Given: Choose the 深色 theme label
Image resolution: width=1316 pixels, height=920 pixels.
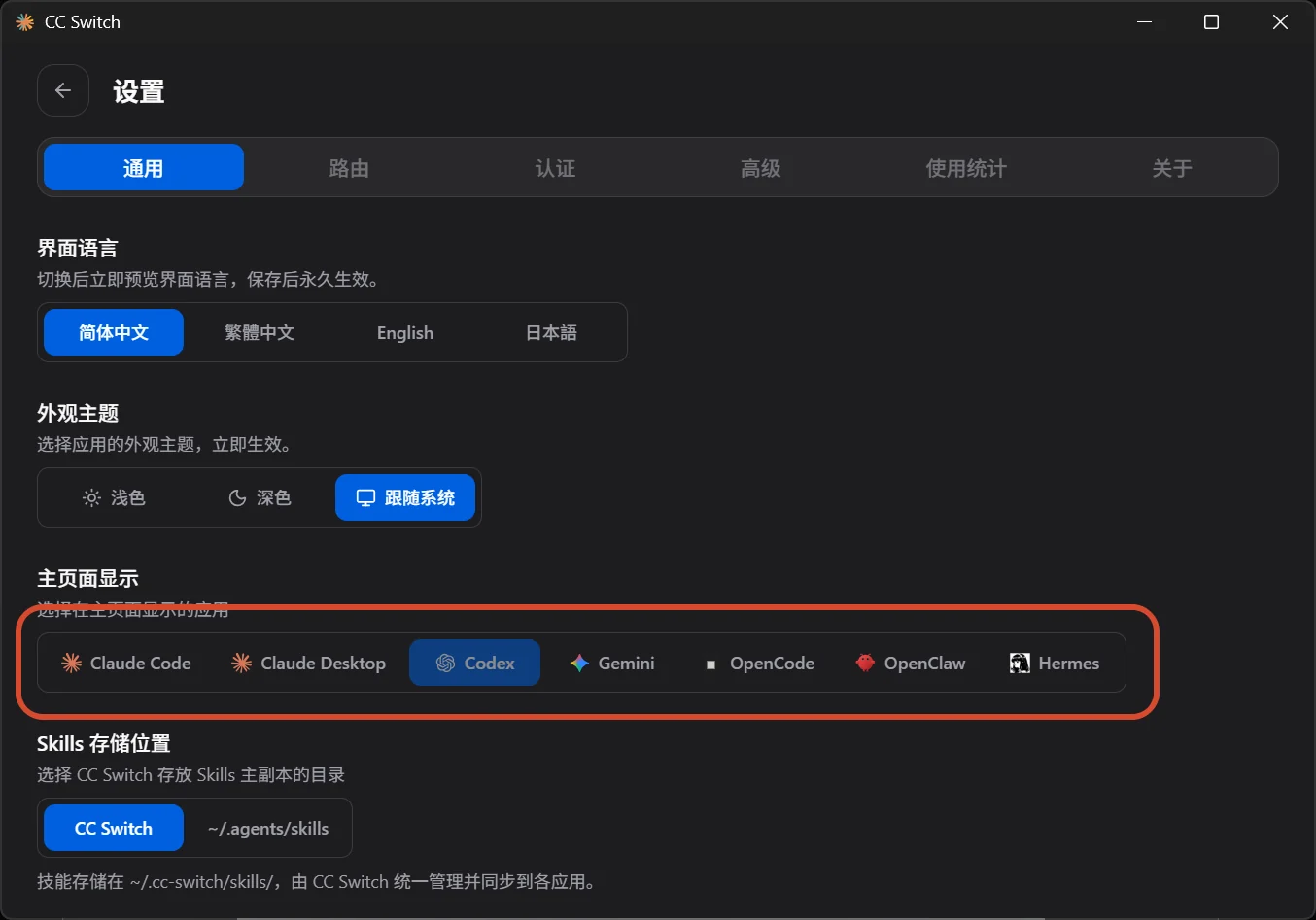Looking at the screenshot, I should pyautogui.click(x=273, y=498).
